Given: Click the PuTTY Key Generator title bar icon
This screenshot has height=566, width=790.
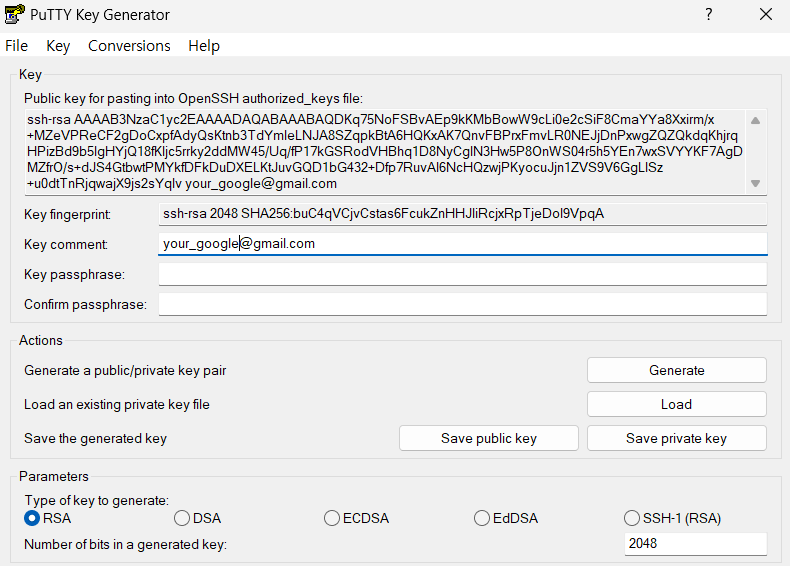Looking at the screenshot, I should click(x=14, y=14).
